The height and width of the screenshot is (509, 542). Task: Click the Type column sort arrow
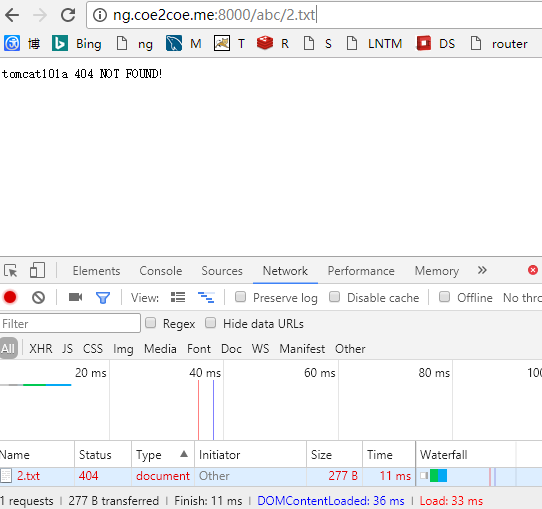pos(184,454)
